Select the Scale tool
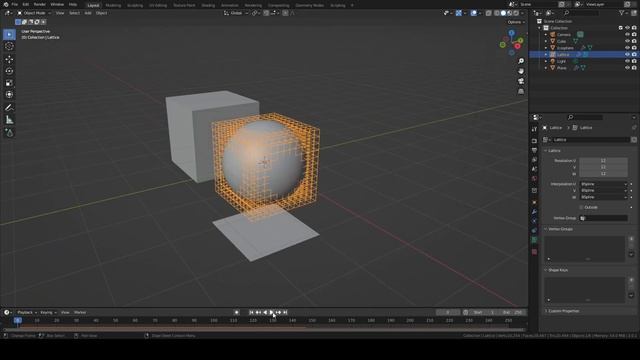The height and width of the screenshot is (360, 640). [9, 83]
